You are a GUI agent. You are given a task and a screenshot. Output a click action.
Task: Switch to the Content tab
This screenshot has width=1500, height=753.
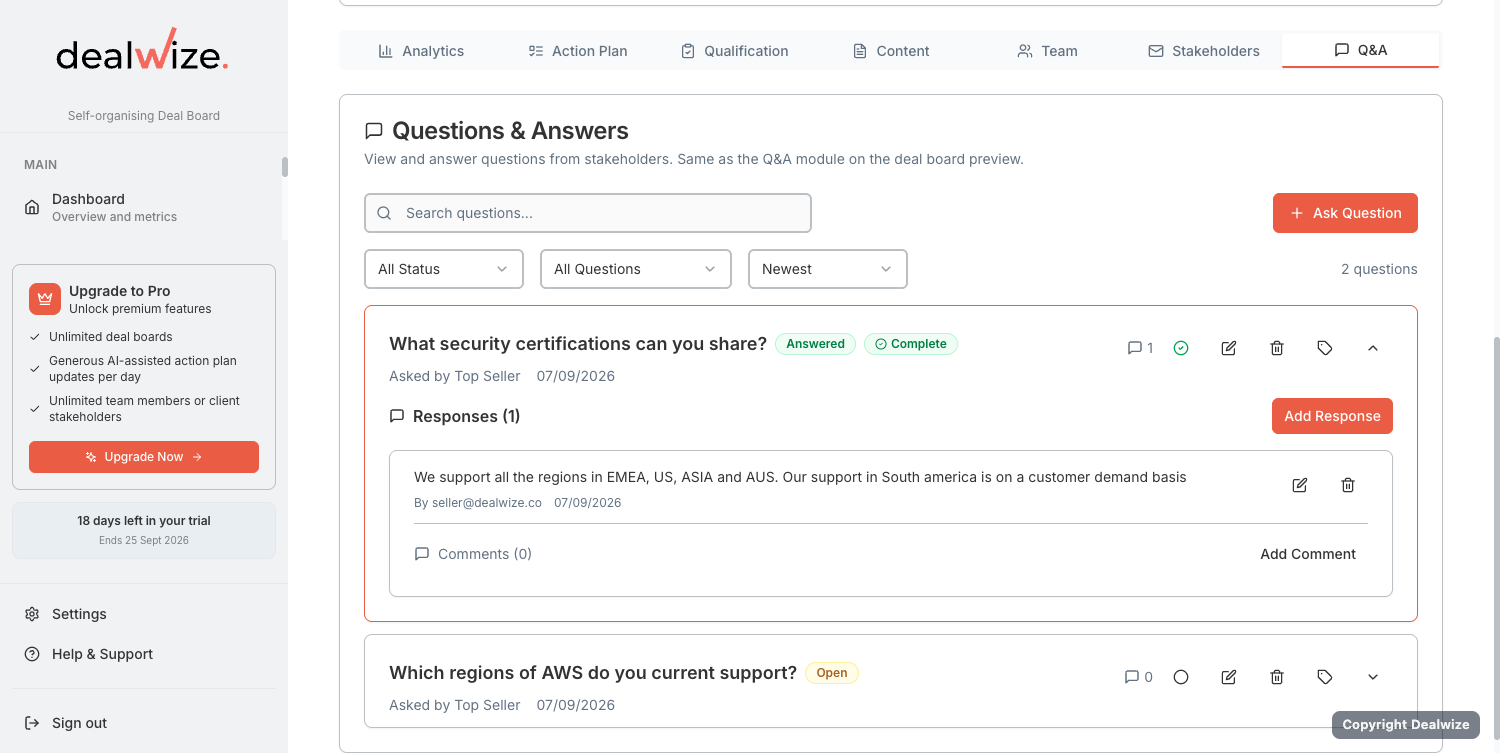[x=891, y=51]
